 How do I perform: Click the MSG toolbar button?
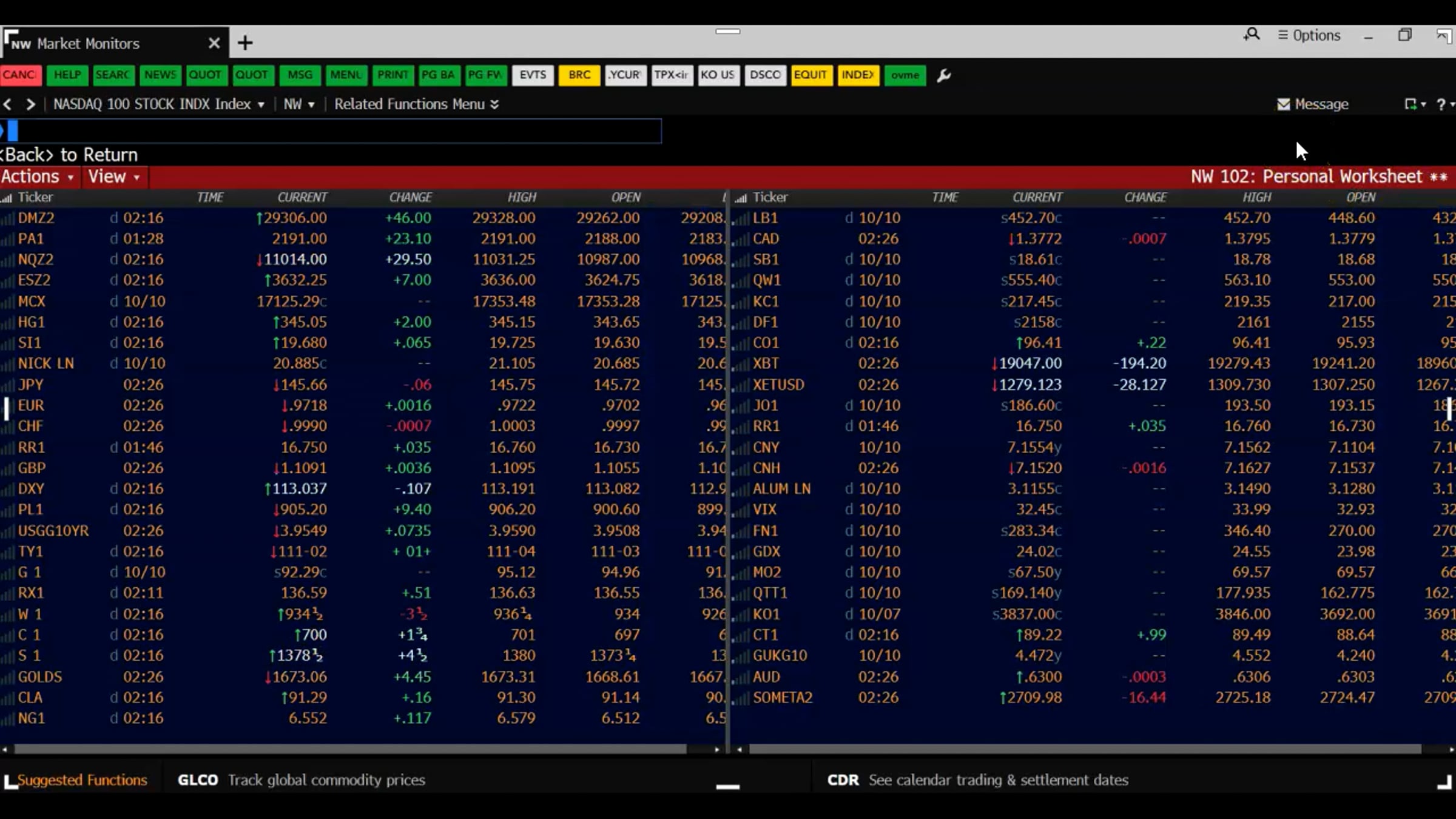(300, 75)
